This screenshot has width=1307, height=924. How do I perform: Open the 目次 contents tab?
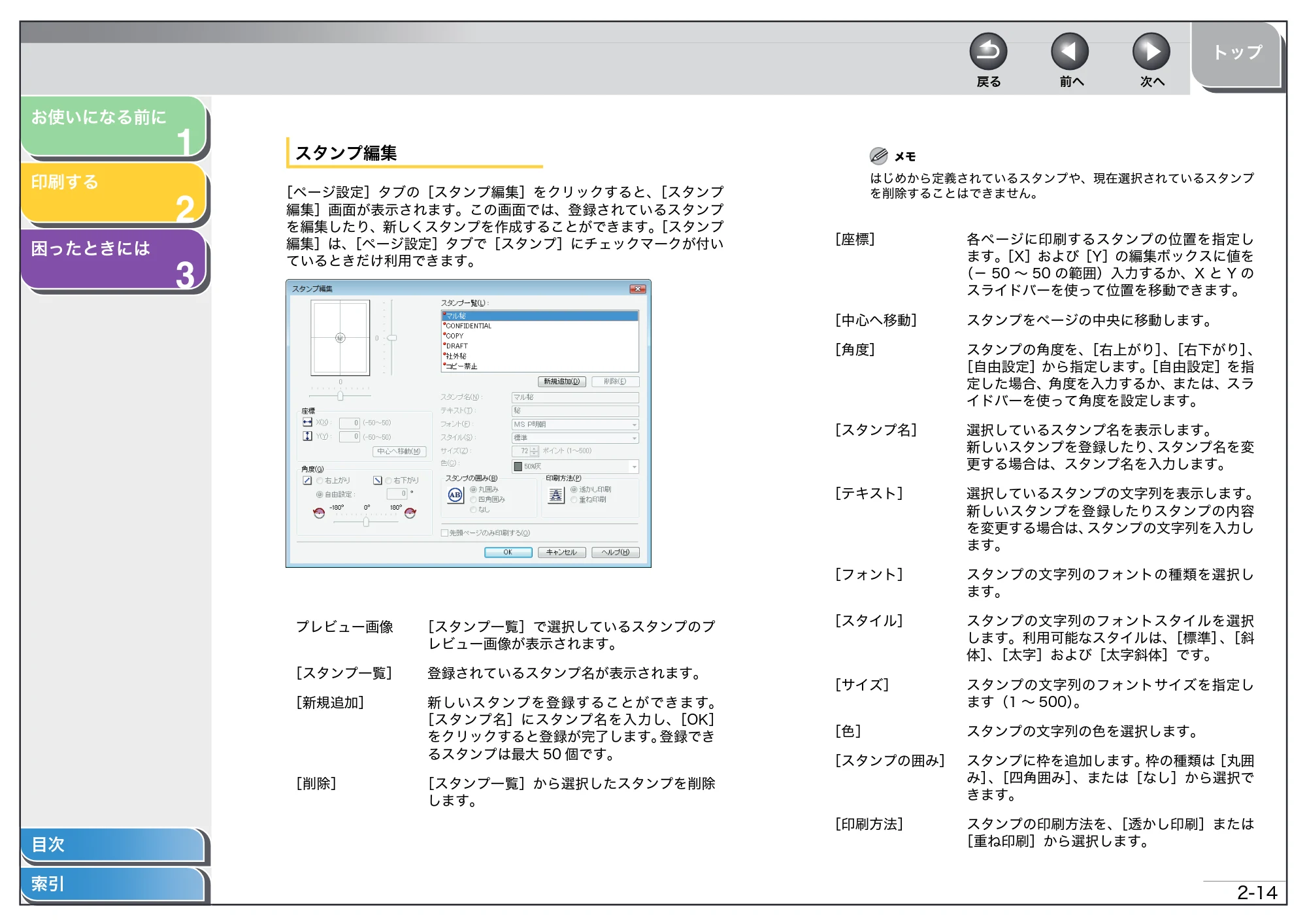(x=112, y=844)
